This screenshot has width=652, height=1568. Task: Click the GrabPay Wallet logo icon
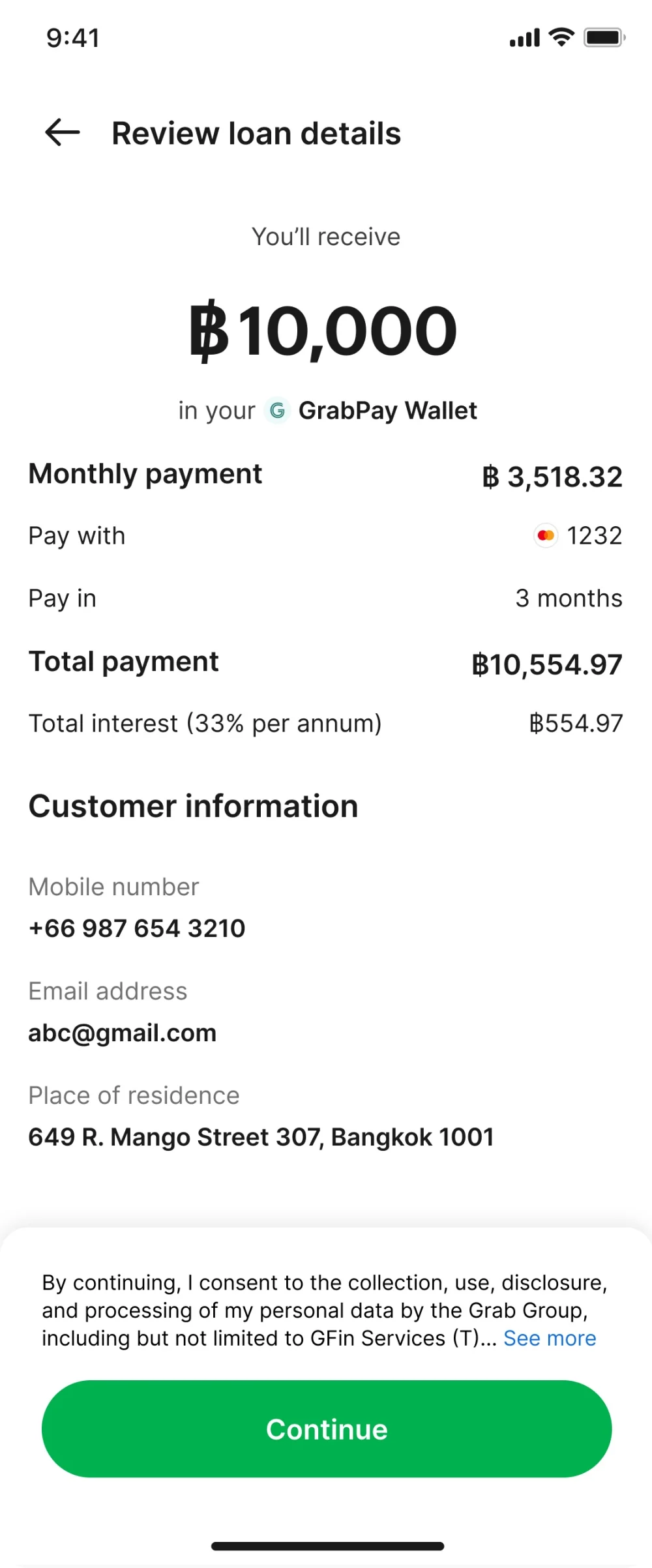tap(277, 411)
